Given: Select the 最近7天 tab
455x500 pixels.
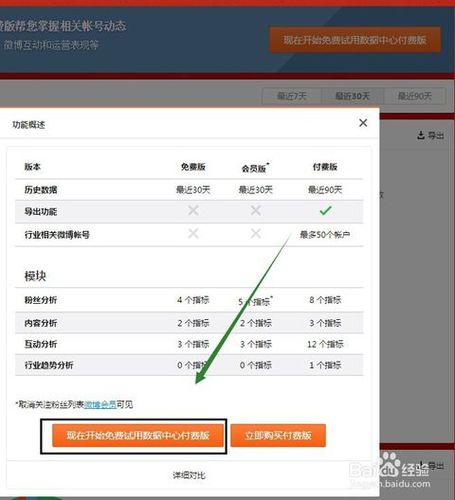Looking at the screenshot, I should pos(292,96).
